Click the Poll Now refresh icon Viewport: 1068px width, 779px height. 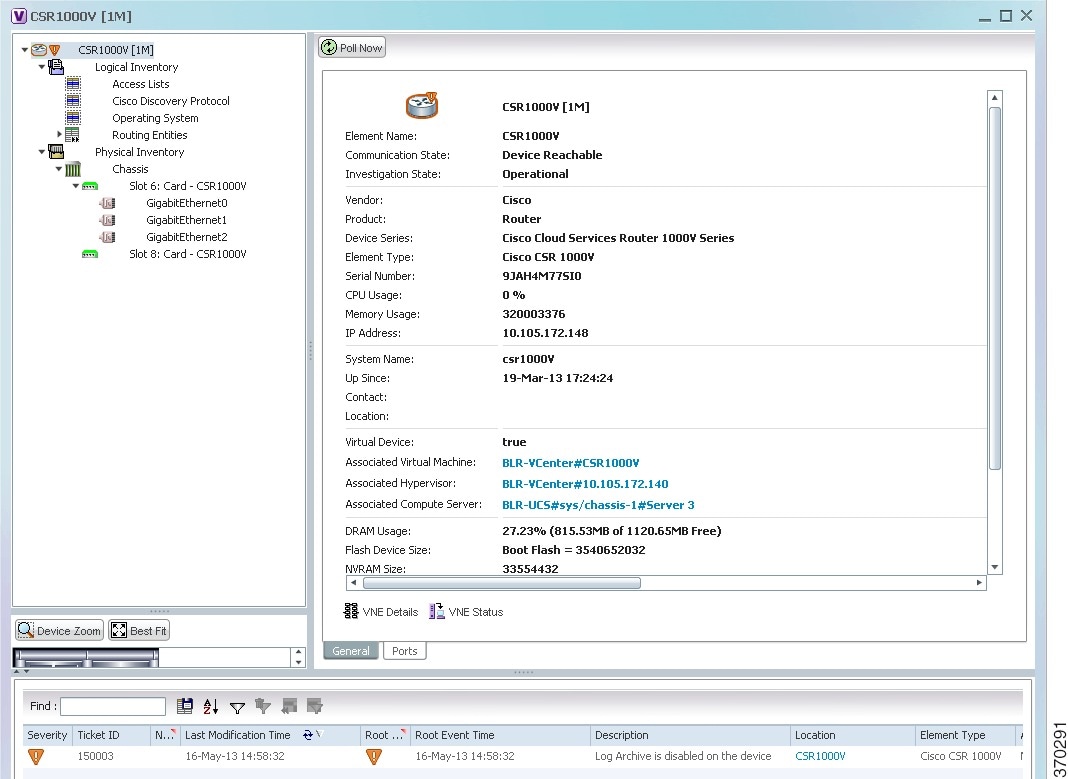click(329, 48)
